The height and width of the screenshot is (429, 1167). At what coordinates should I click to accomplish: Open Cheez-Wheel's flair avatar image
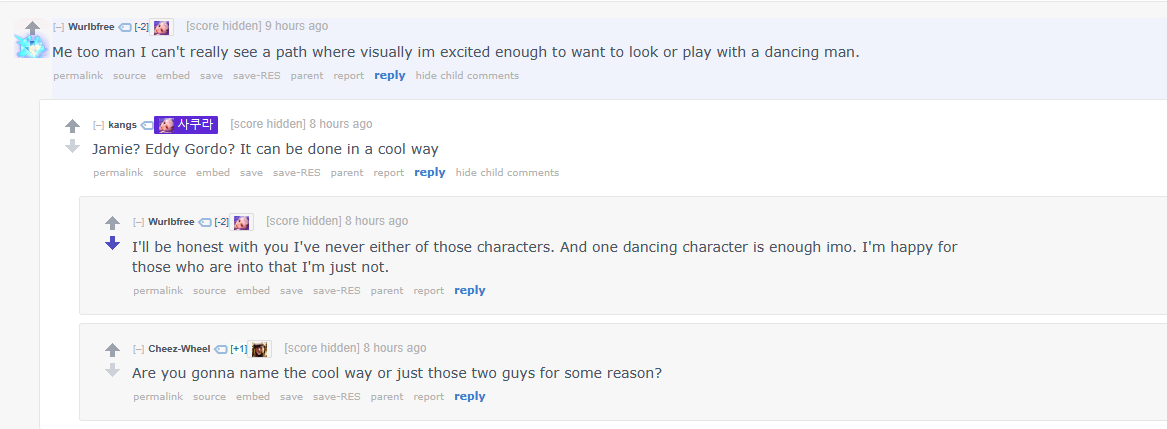259,349
